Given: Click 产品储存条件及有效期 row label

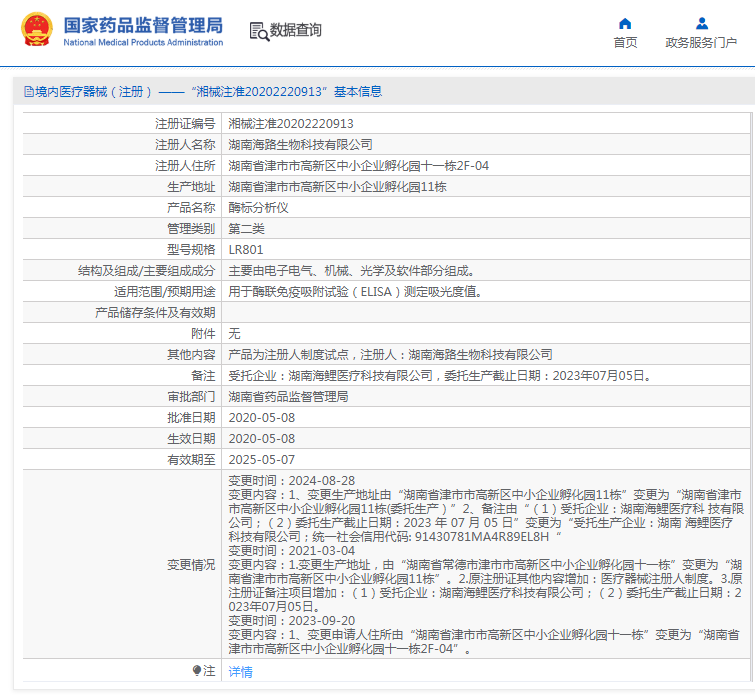Looking at the screenshot, I should tap(155, 313).
